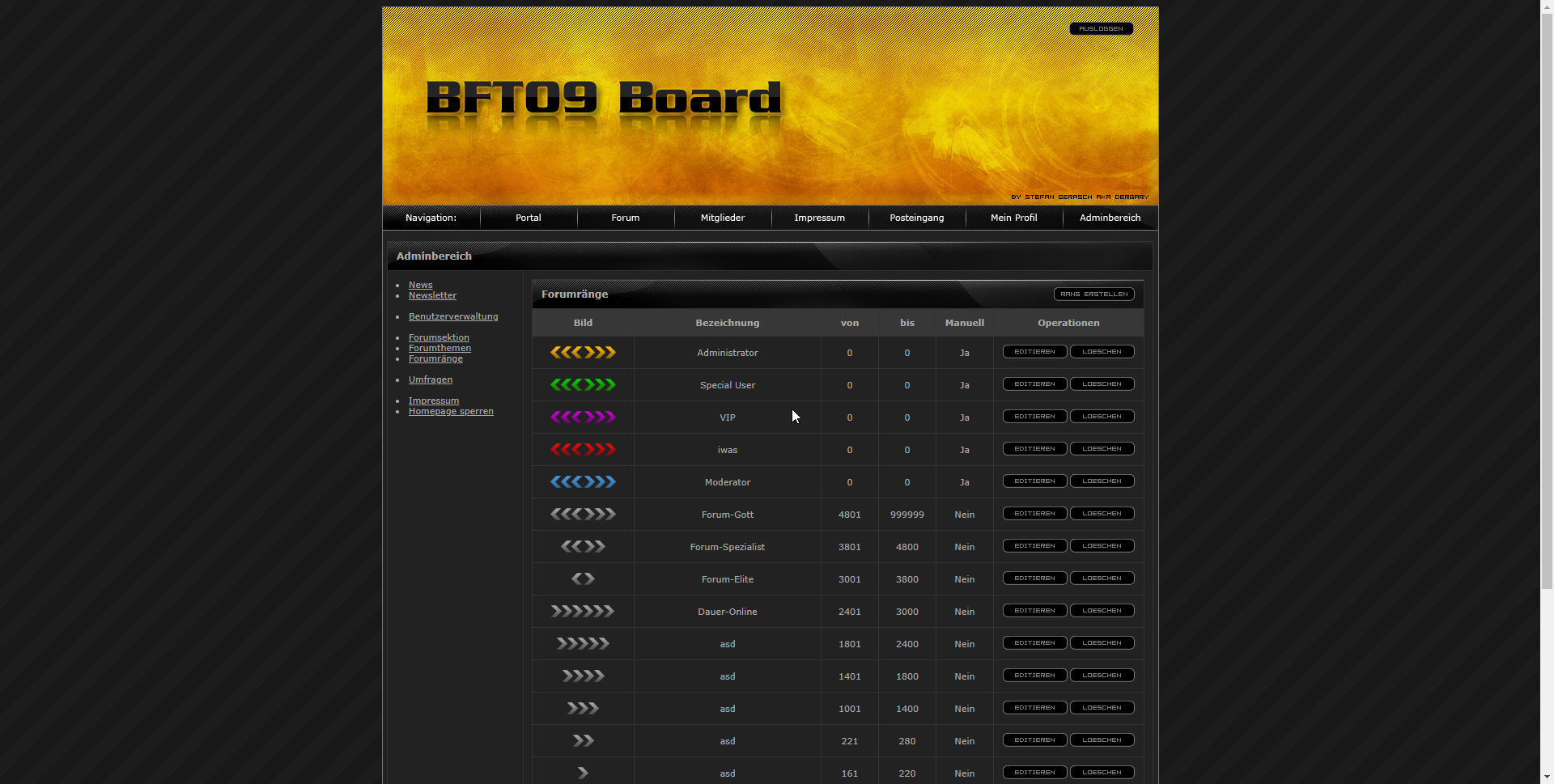Open Benutzerverwaltung in the sidebar
Image resolution: width=1554 pixels, height=784 pixels.
(453, 316)
